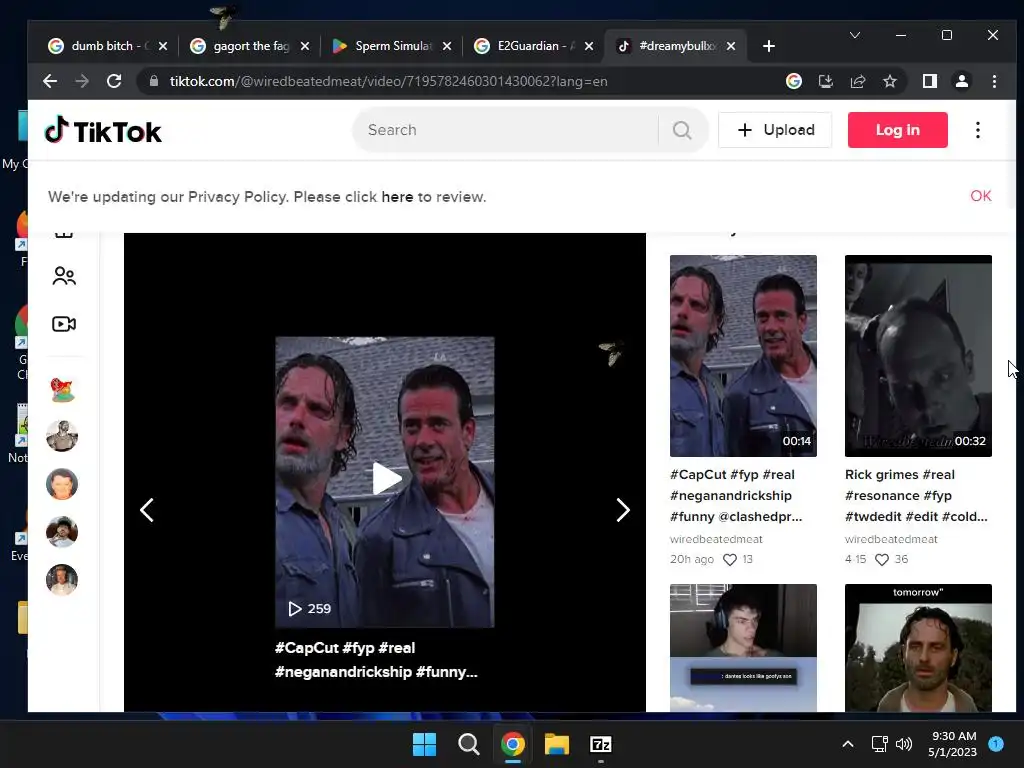The height and width of the screenshot is (768, 1024).
Task: Go back to previous page in Chrome
Action: (x=50, y=81)
